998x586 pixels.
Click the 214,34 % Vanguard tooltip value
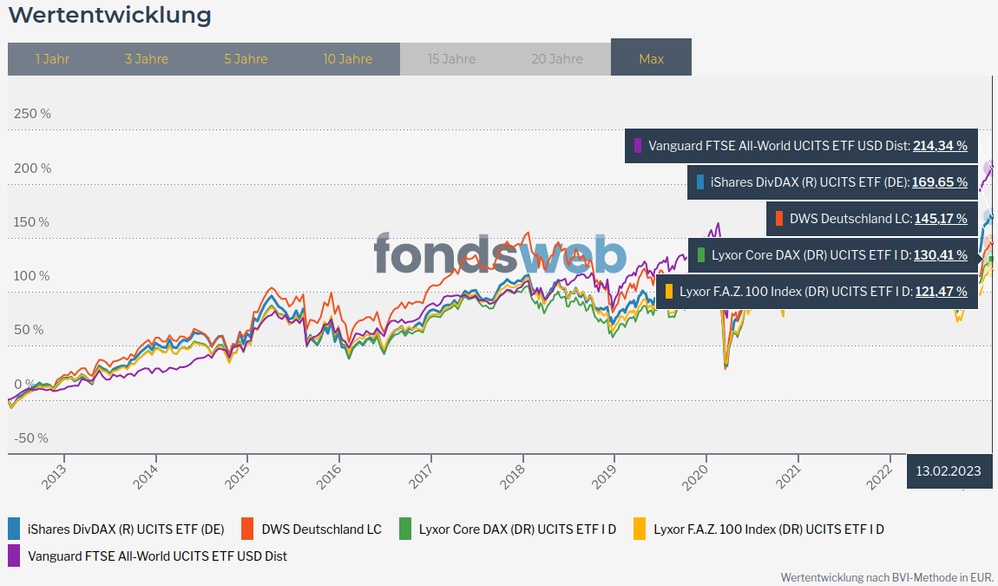[x=939, y=146]
